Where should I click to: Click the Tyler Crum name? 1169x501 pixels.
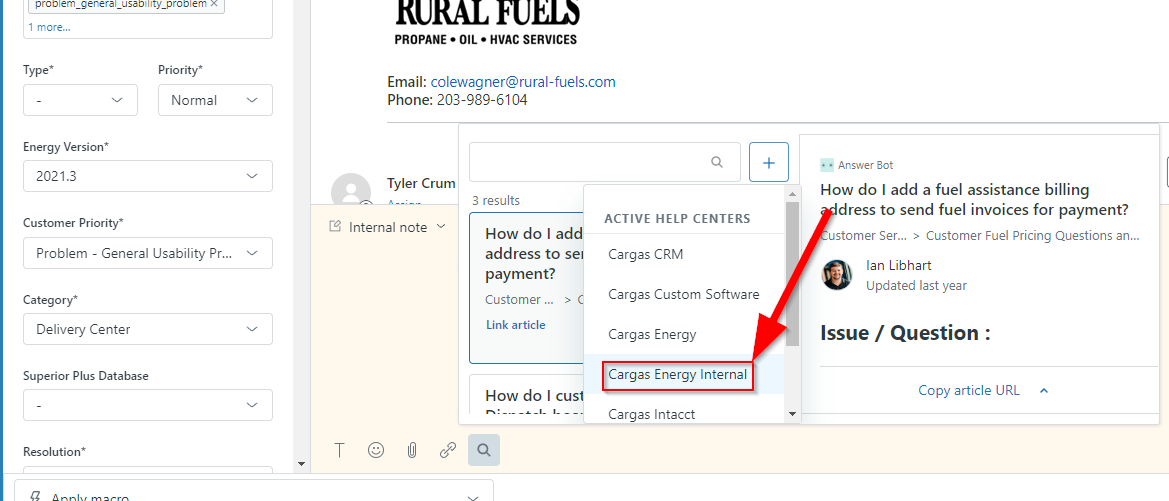tap(422, 183)
